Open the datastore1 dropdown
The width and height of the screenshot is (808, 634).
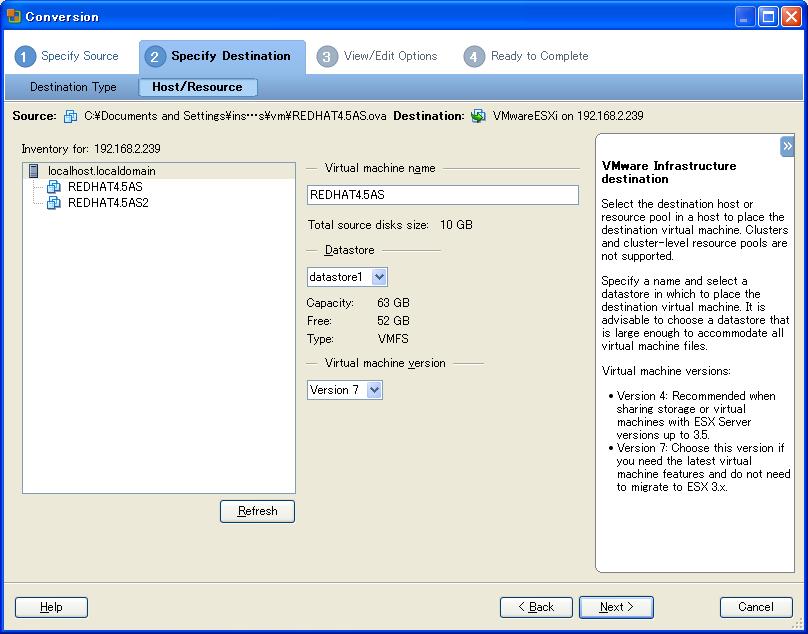379,277
